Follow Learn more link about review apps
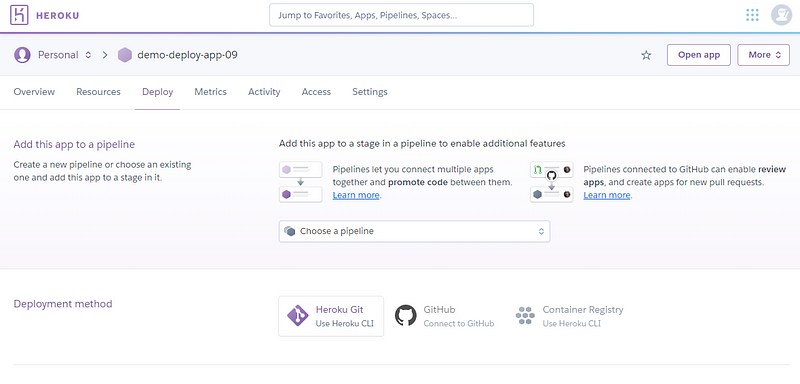 [x=607, y=195]
